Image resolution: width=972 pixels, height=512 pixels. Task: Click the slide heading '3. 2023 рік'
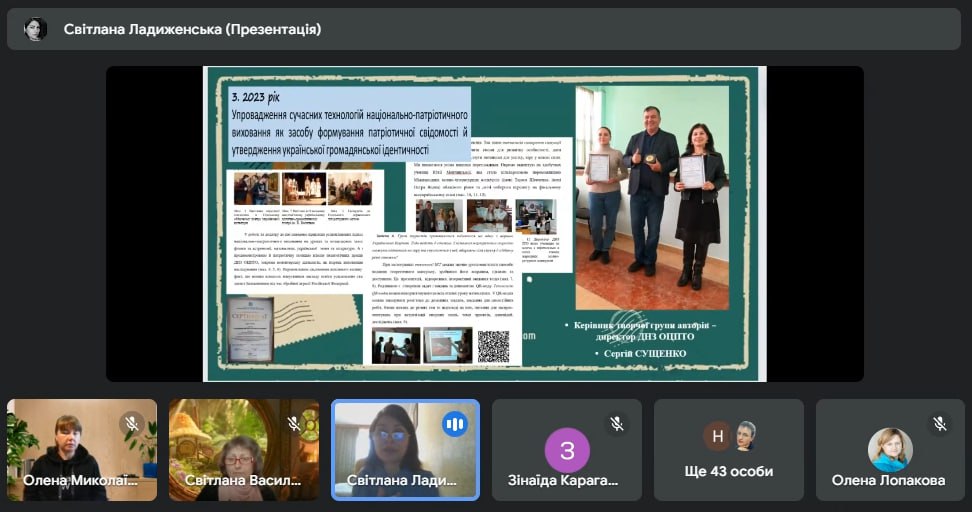click(258, 98)
